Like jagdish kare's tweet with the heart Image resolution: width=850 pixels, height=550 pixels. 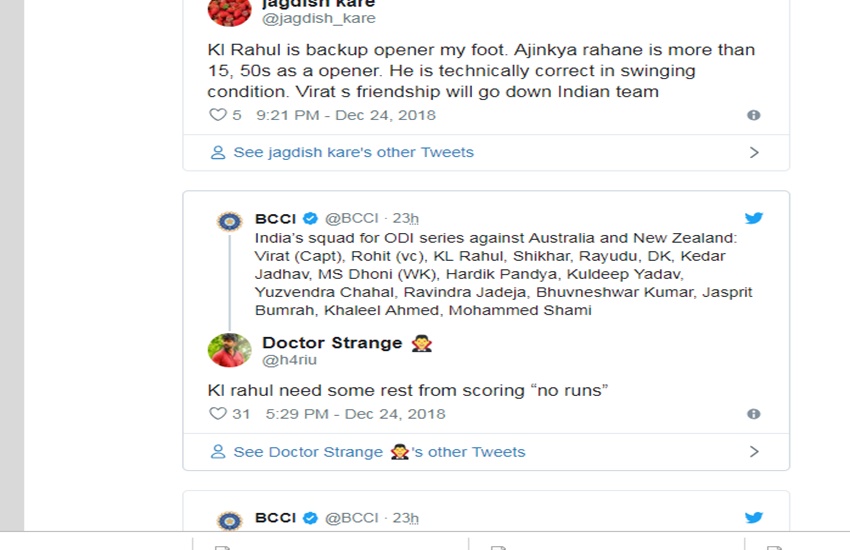tap(218, 115)
